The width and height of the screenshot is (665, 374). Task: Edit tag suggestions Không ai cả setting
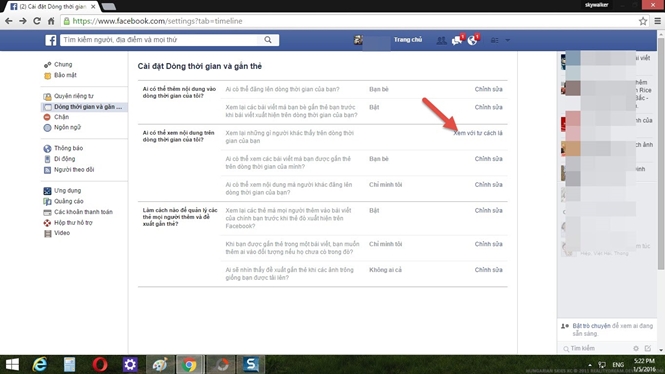click(489, 270)
